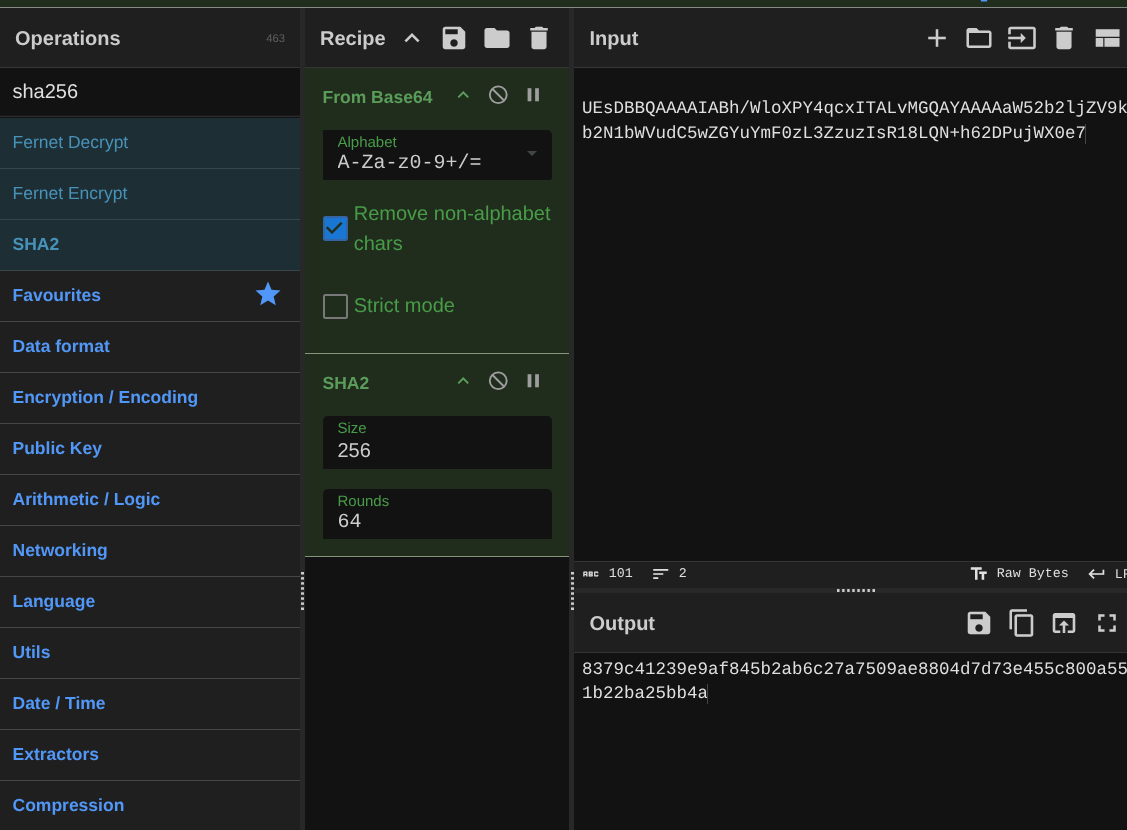Select Fernet Decrypt operation
Viewport: 1127px width, 830px height.
(70, 142)
